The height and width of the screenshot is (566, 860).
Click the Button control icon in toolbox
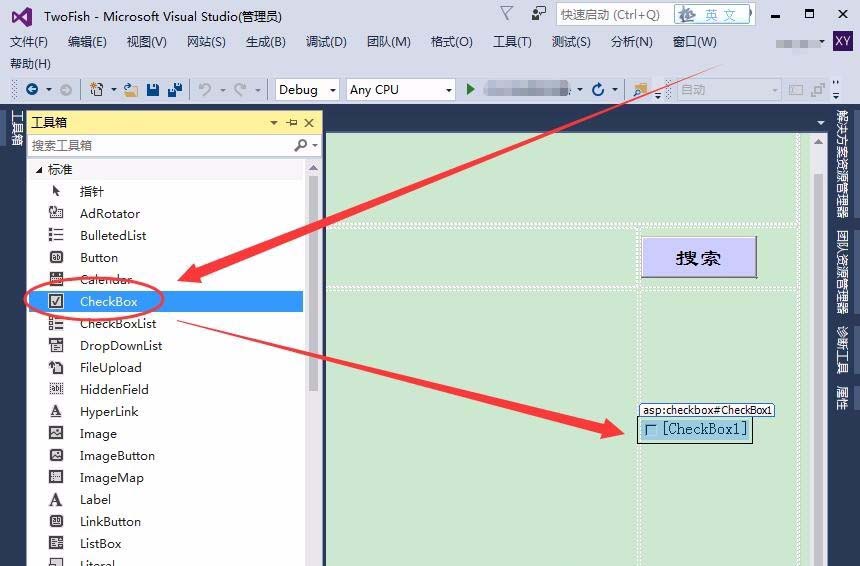coord(56,257)
